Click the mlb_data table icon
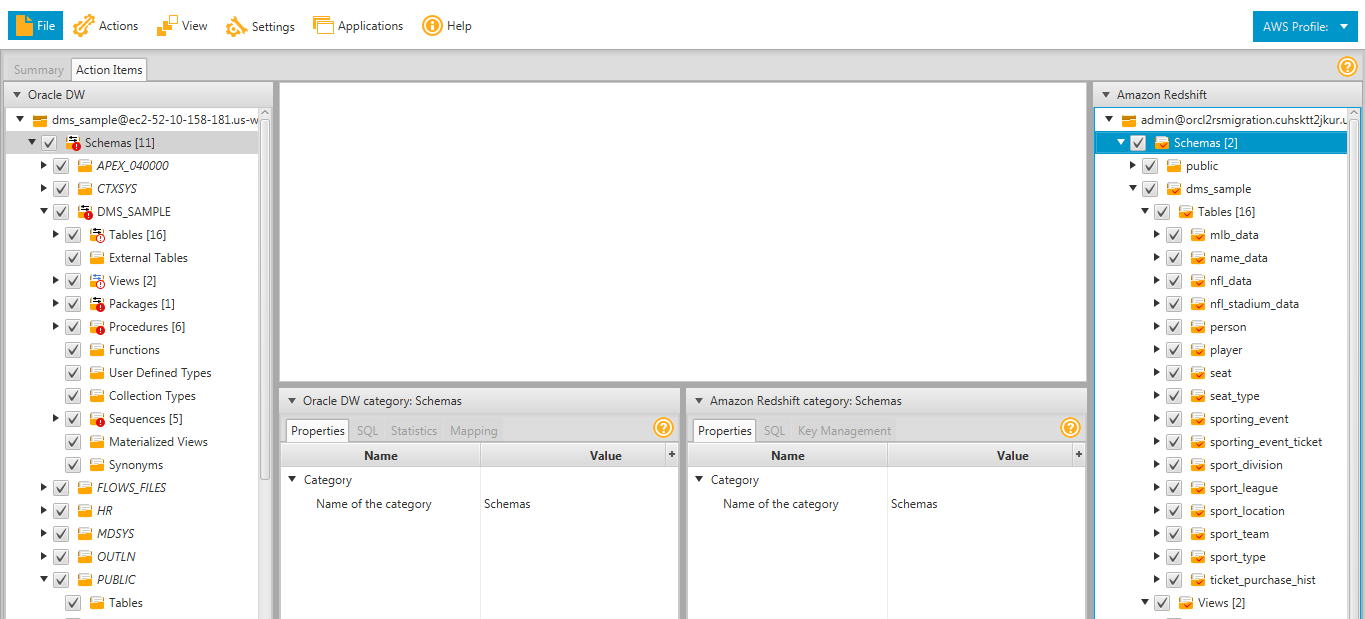Viewport: 1365px width, 619px height. pos(1198,235)
